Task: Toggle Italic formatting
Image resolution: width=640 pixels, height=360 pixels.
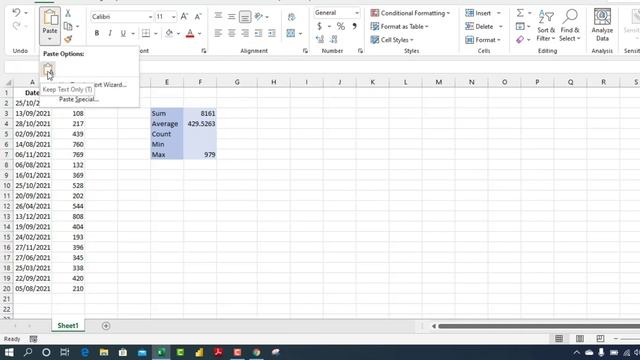Action: point(110,33)
